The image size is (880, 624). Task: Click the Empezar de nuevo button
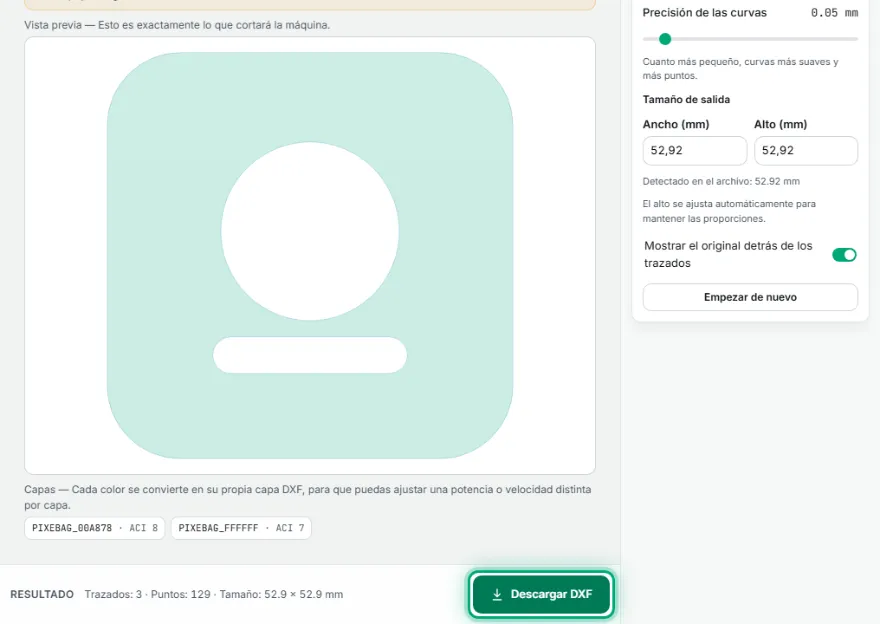pos(750,297)
